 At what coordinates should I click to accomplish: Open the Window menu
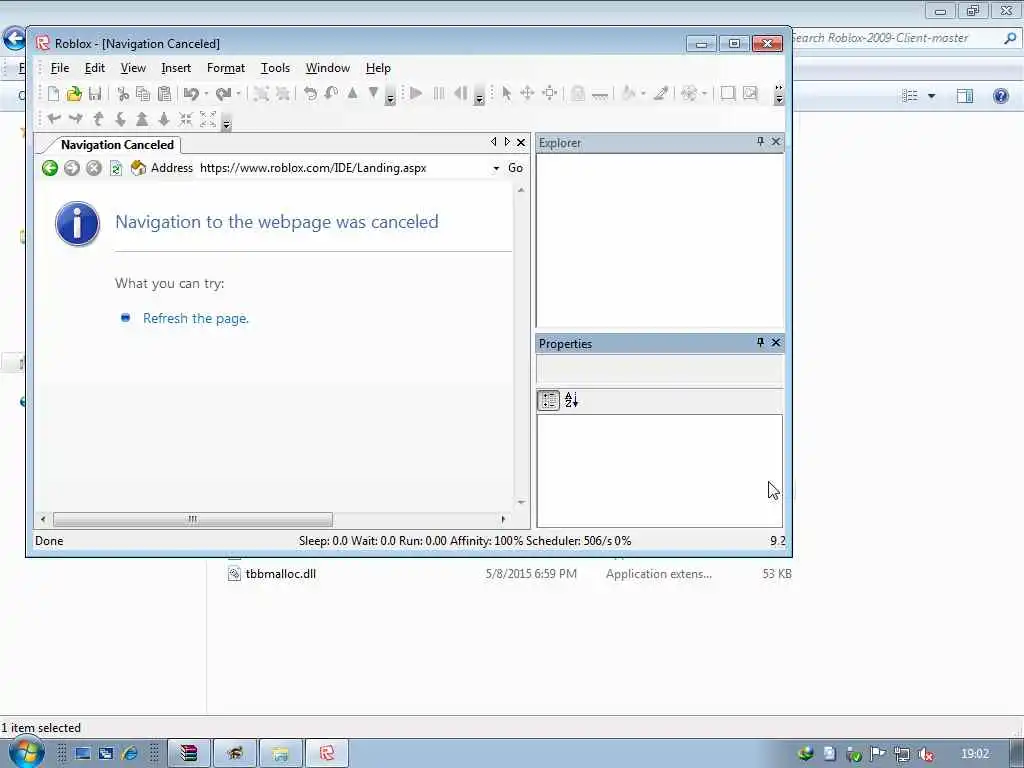coord(328,68)
